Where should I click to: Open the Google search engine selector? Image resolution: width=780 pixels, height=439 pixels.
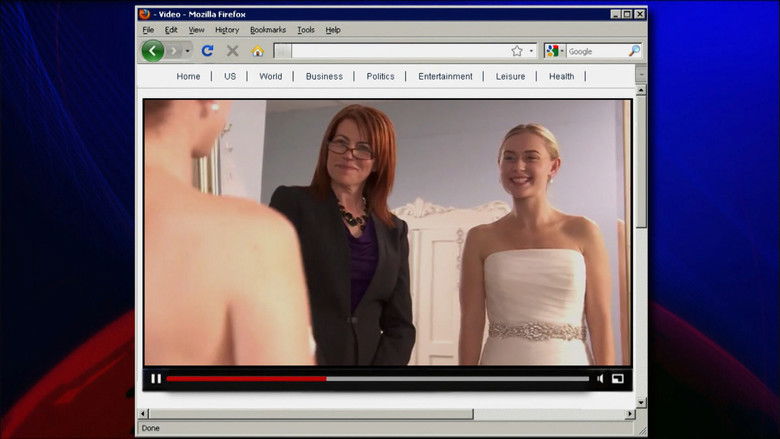[x=554, y=51]
